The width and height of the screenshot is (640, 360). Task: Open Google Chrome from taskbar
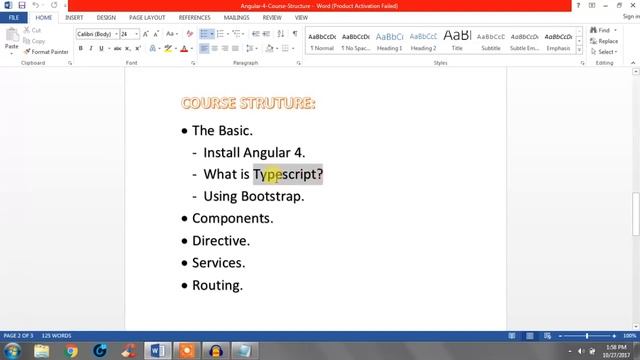71,351
